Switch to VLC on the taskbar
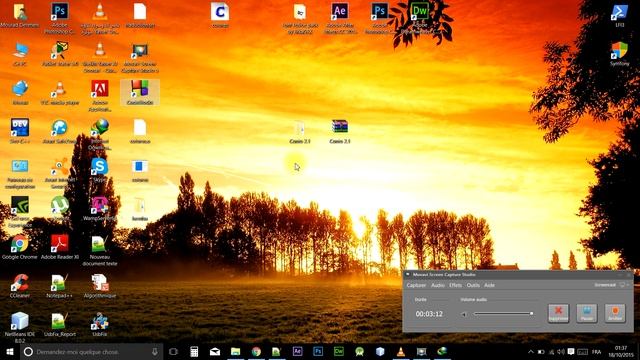 (x=400, y=351)
